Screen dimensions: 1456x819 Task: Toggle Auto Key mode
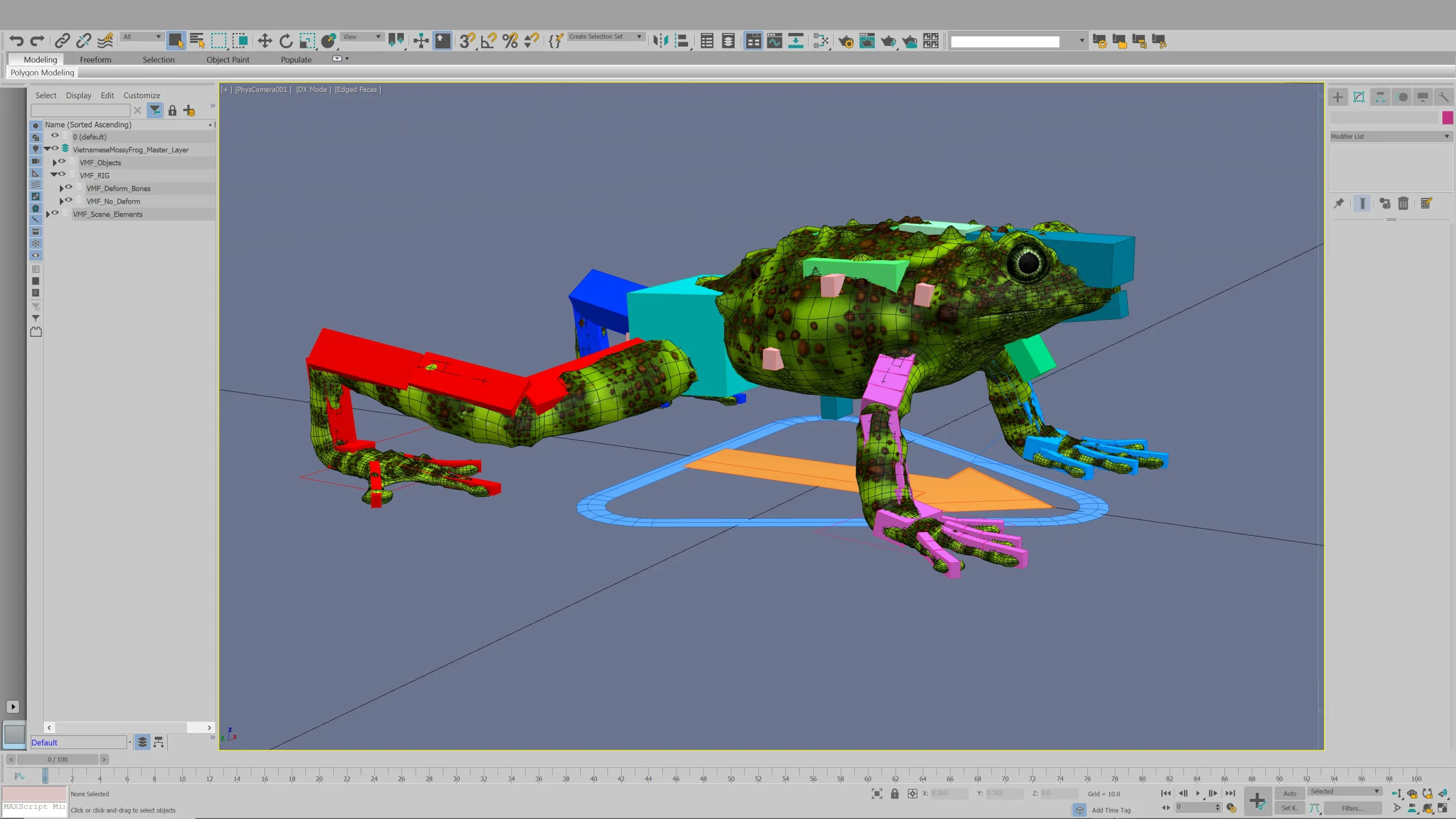pos(1289,793)
